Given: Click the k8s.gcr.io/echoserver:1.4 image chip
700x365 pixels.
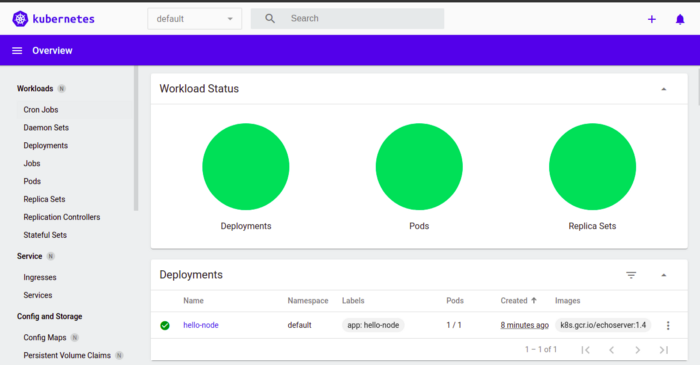Looking at the screenshot, I should 603,325.
